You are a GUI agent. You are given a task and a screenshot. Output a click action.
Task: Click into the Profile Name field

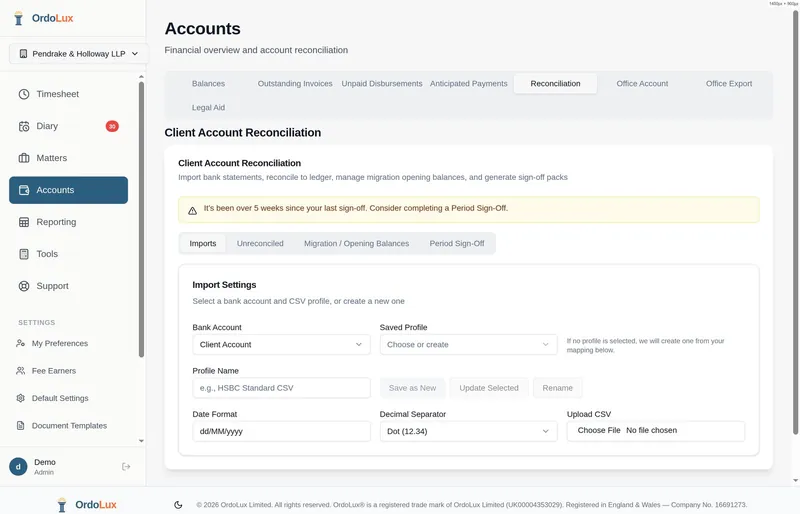click(281, 388)
